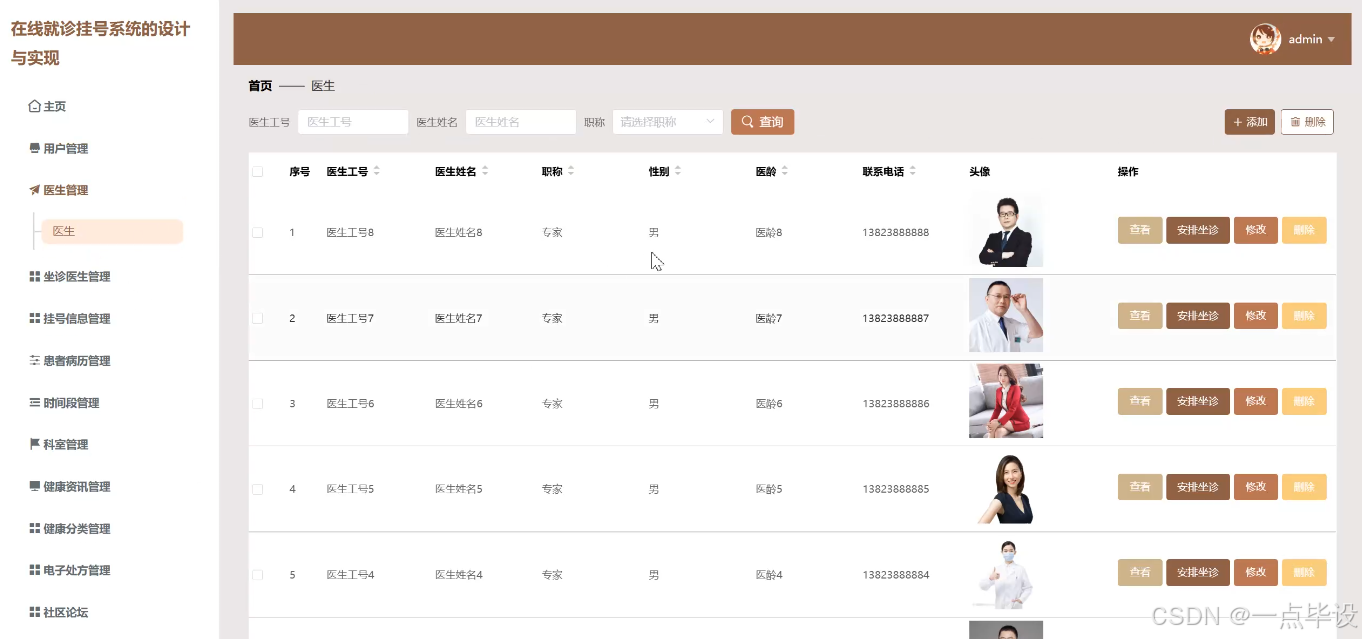Click the 删除 button in the toolbar
This screenshot has height=639, width=1362.
click(x=1307, y=122)
